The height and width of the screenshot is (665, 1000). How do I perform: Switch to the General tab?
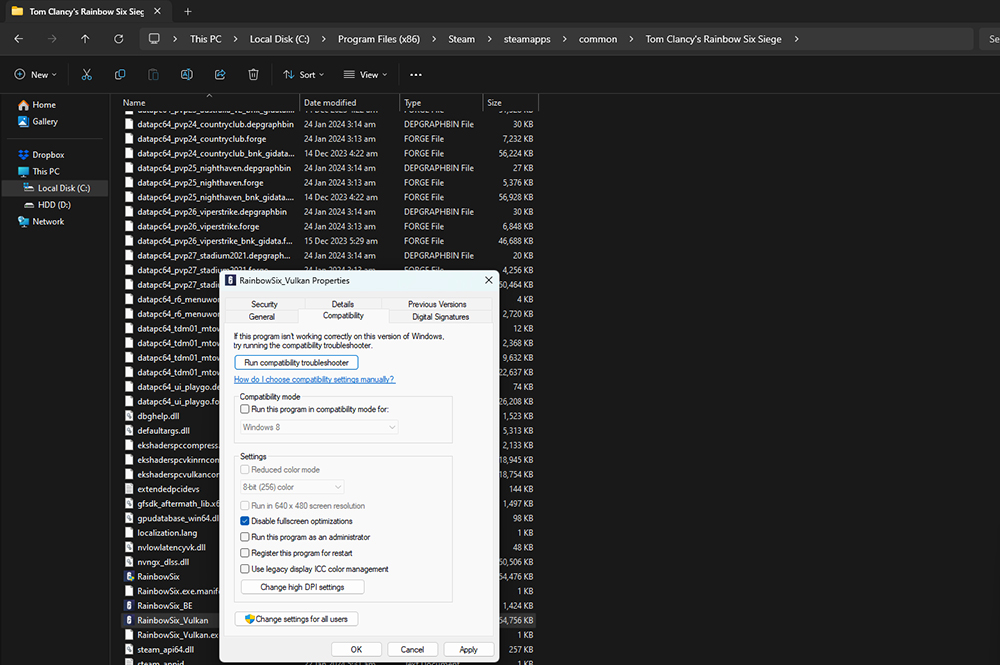261,317
